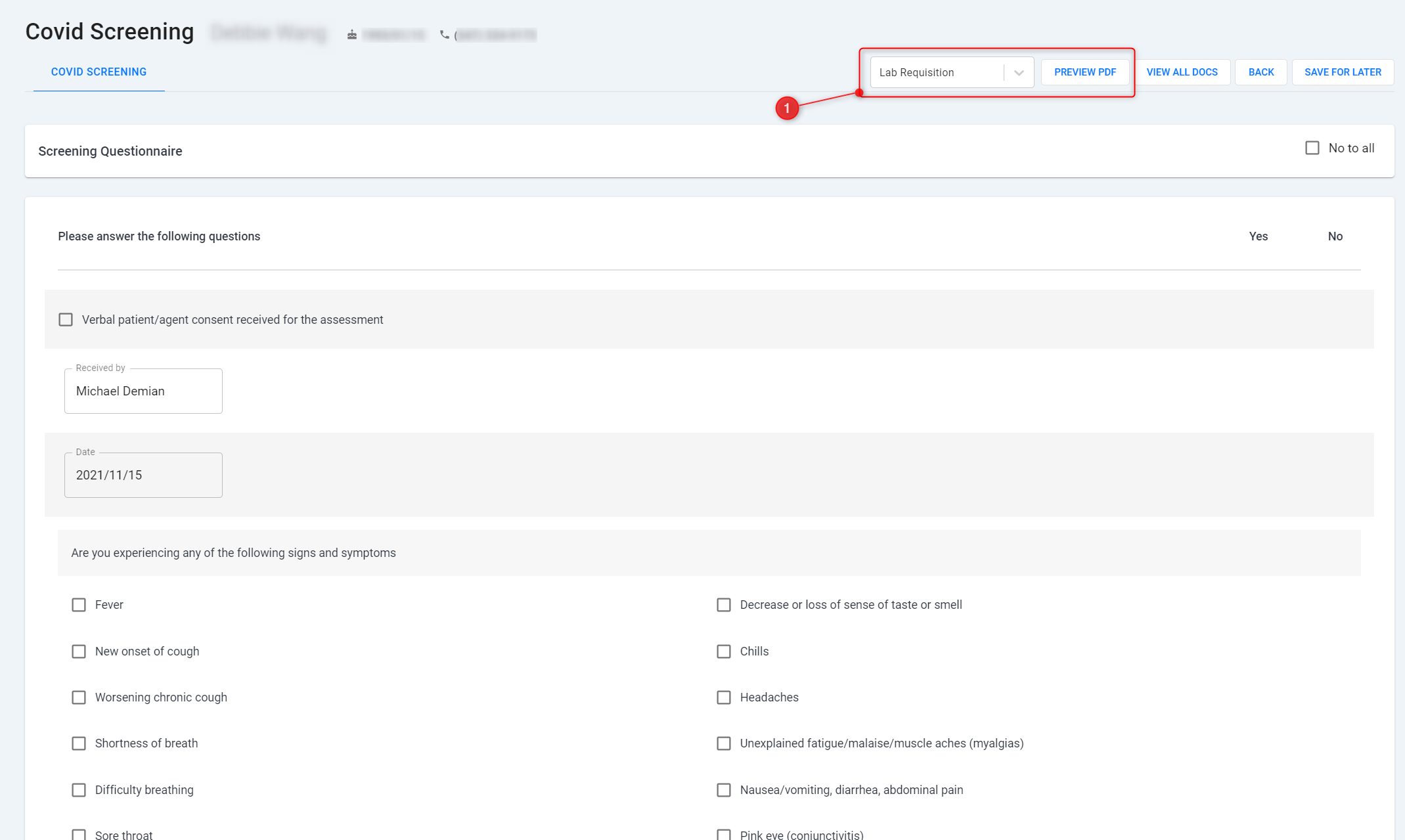Click the Received by input field

(x=143, y=391)
